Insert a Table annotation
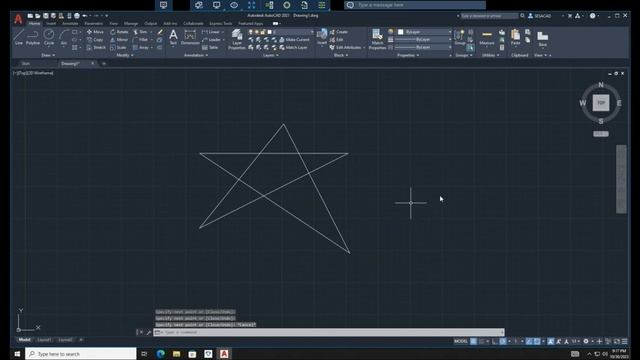This screenshot has height=360, width=640. 210,47
